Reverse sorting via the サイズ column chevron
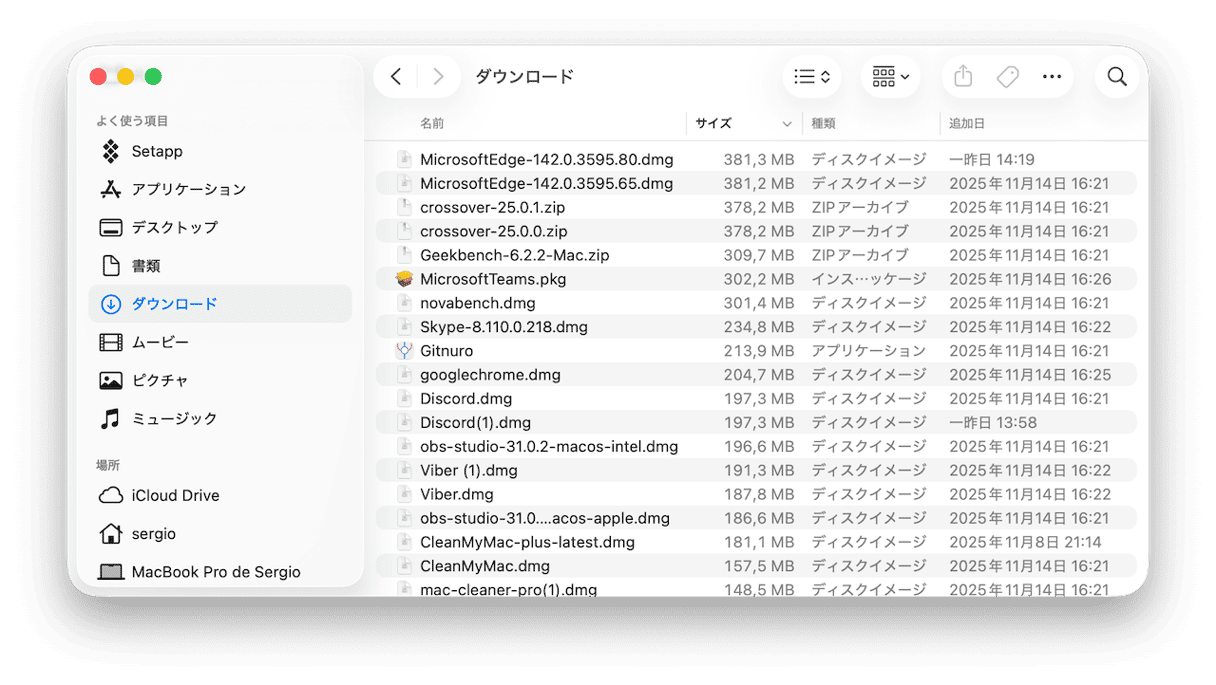 [787, 123]
